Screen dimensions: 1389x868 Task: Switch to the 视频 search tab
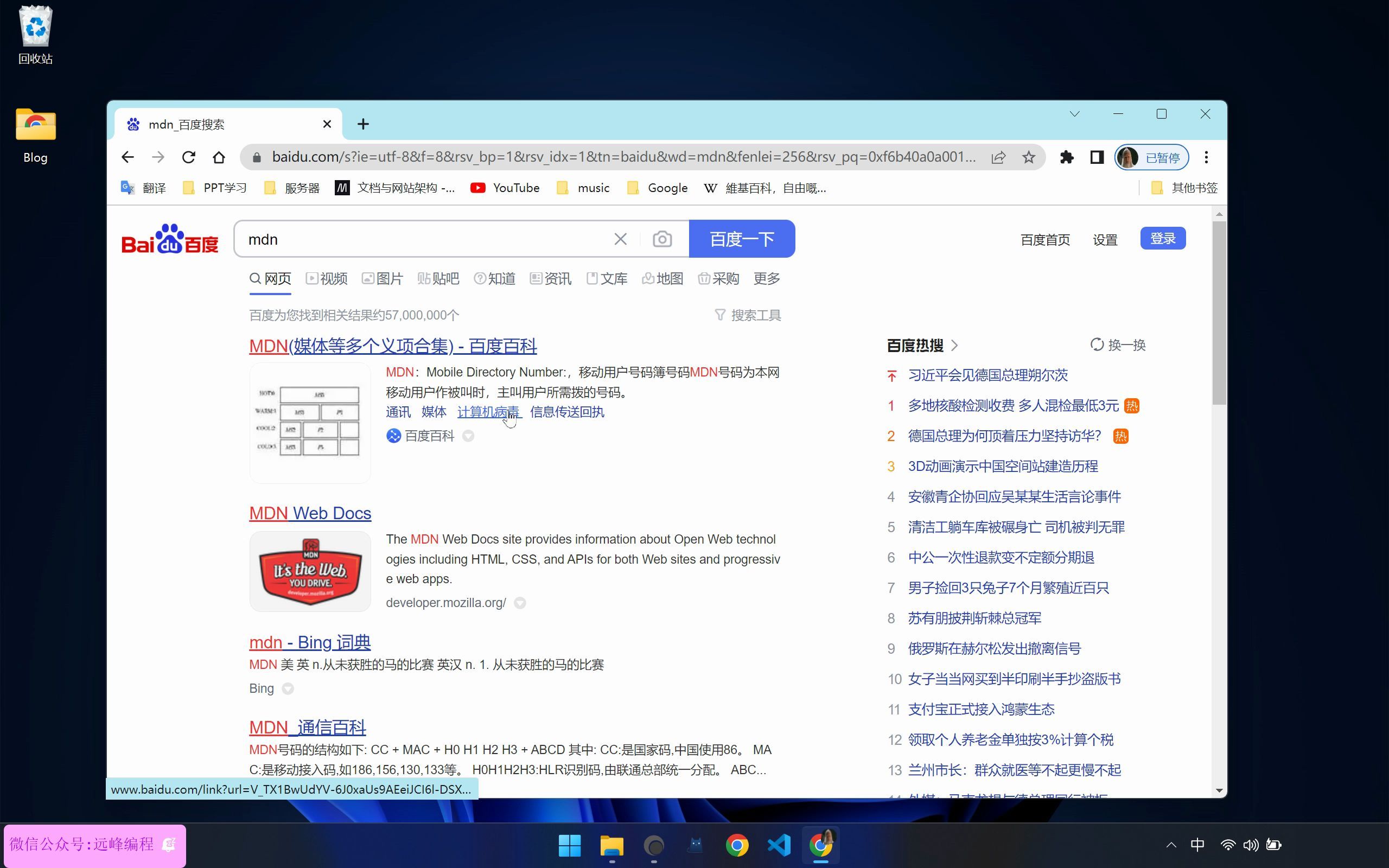tap(327, 279)
